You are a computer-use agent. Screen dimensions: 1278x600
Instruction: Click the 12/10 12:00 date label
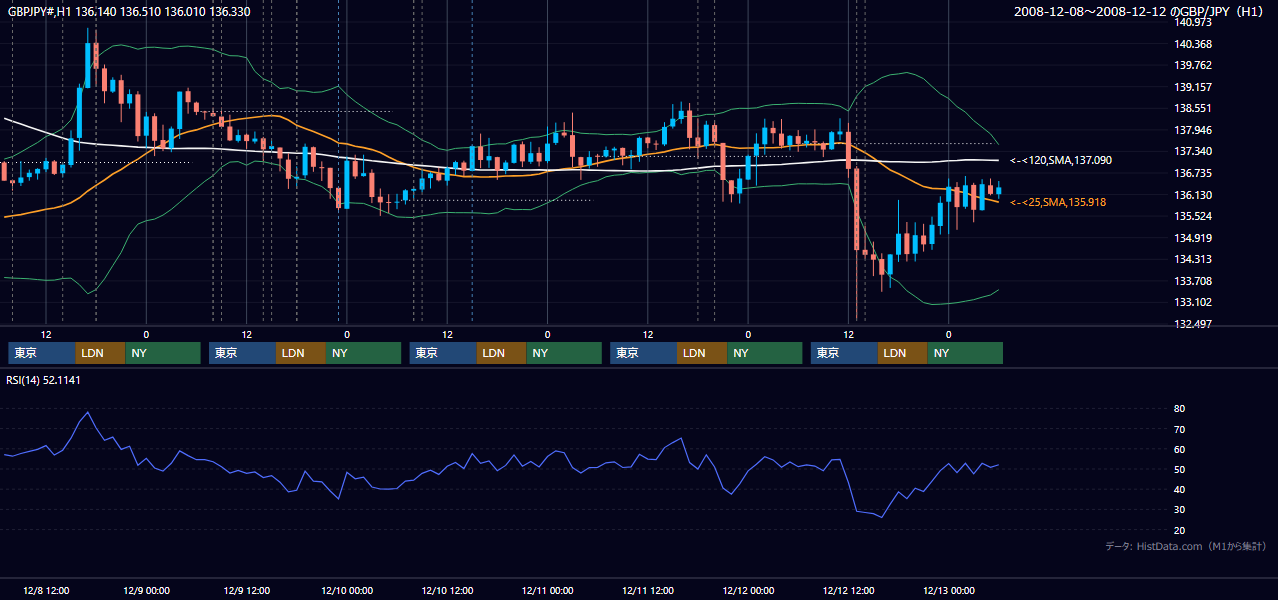coord(447,591)
